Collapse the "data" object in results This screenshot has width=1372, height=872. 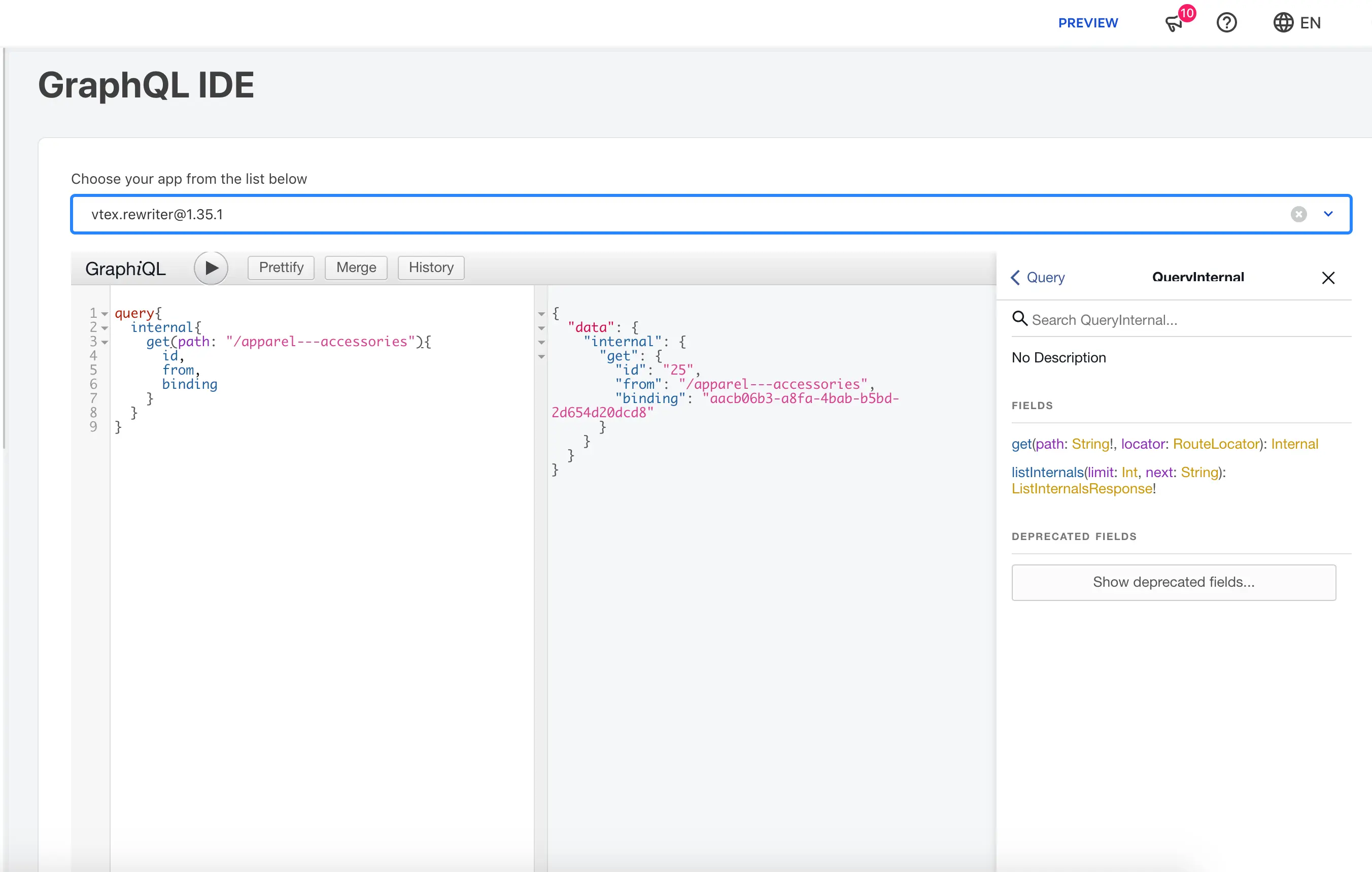541,328
